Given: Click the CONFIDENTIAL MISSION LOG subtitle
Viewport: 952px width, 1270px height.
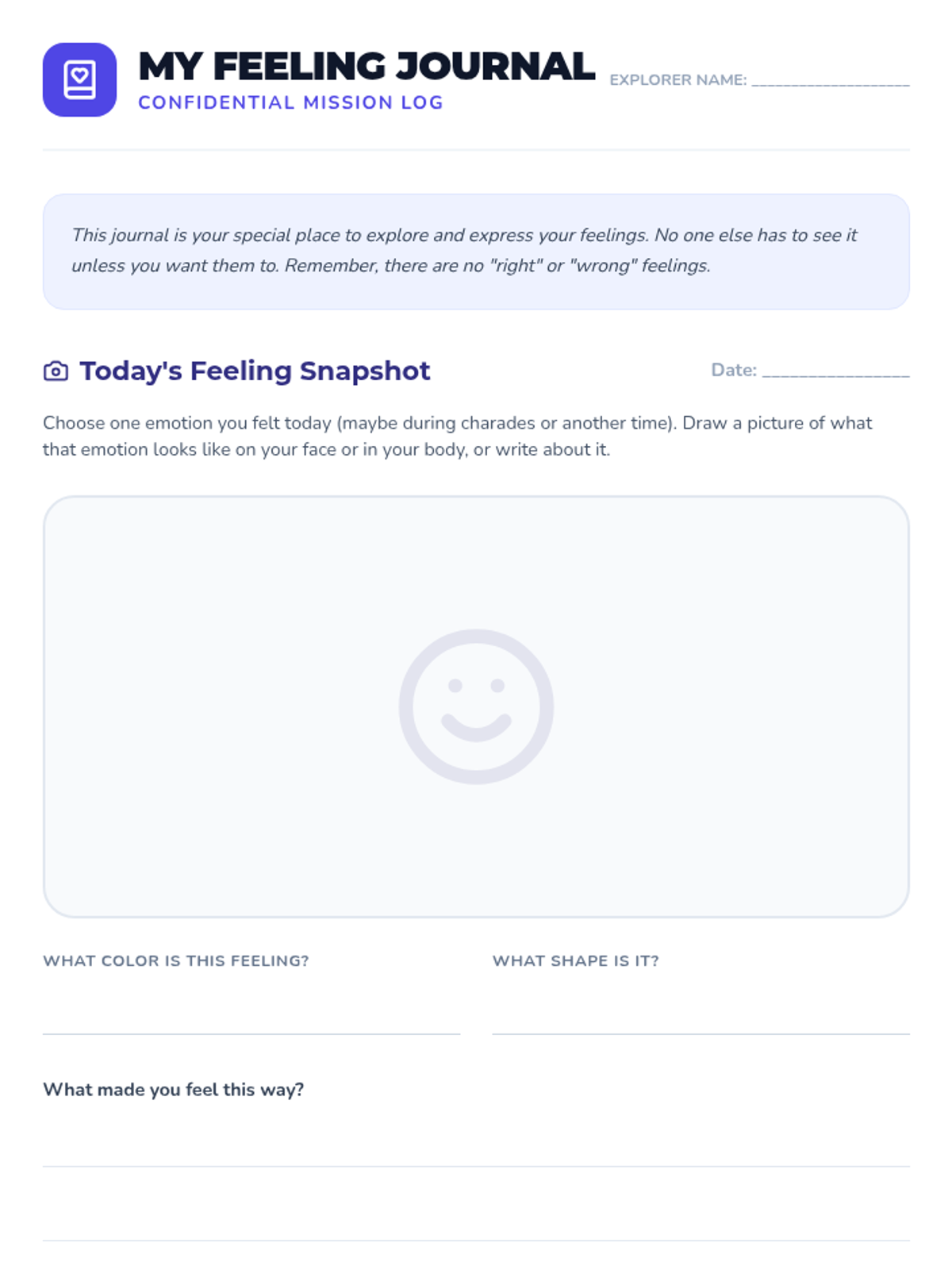Looking at the screenshot, I should (290, 102).
